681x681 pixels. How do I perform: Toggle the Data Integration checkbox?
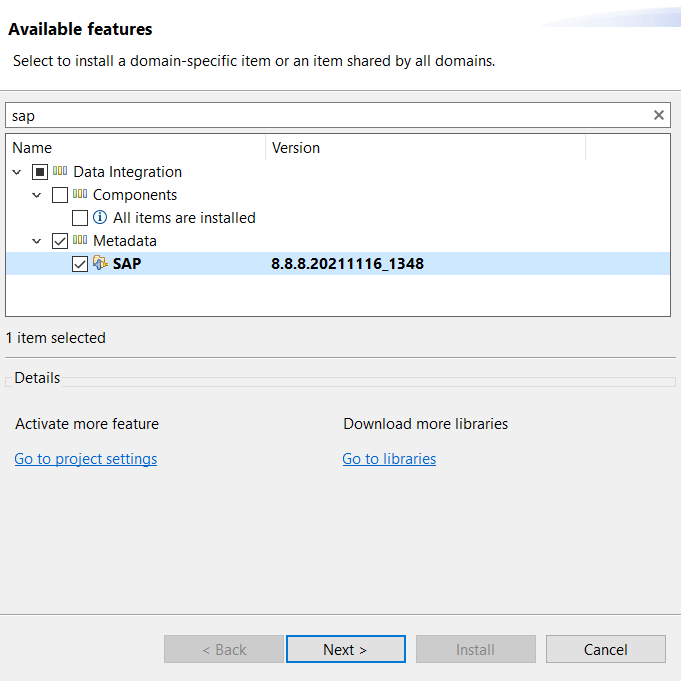pyautogui.click(x=40, y=172)
